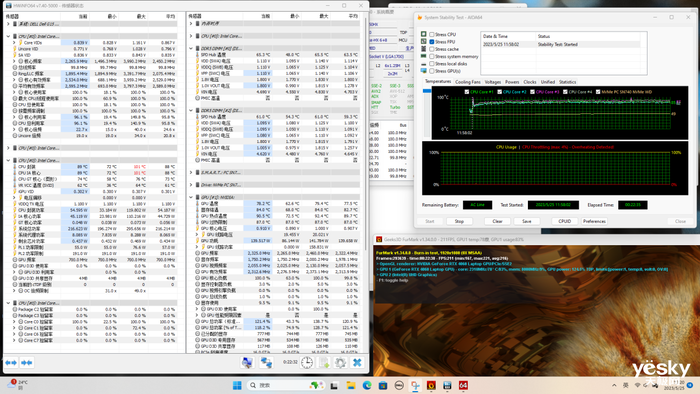This screenshot has height=394, width=700.
Task: Show hidden system tray icons chevron
Action: (x=614, y=385)
